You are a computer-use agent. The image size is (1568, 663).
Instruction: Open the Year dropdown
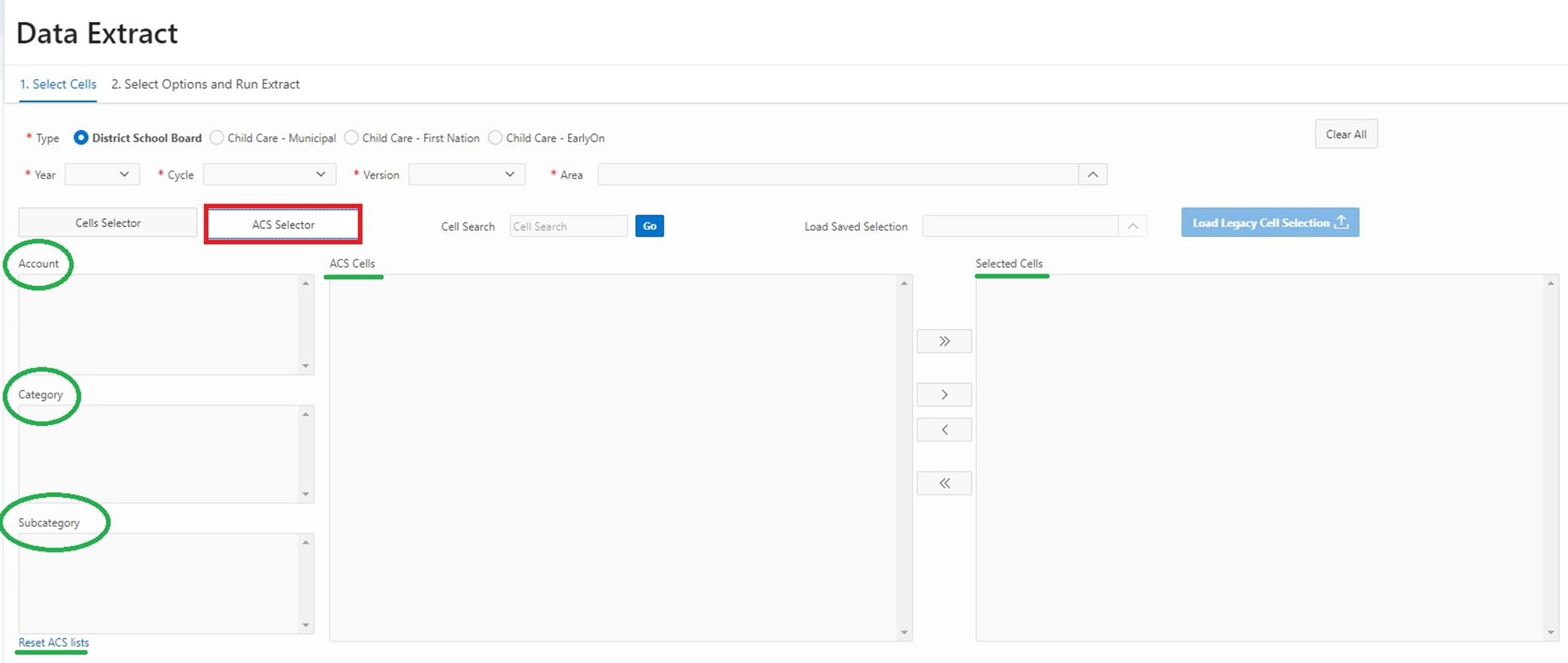pos(102,174)
